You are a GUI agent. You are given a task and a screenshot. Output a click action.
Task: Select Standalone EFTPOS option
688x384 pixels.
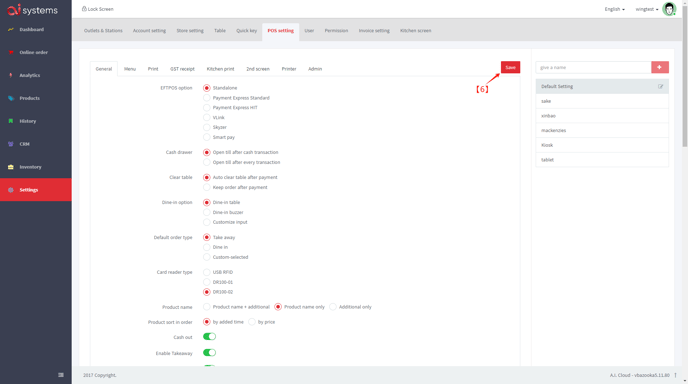207,88
